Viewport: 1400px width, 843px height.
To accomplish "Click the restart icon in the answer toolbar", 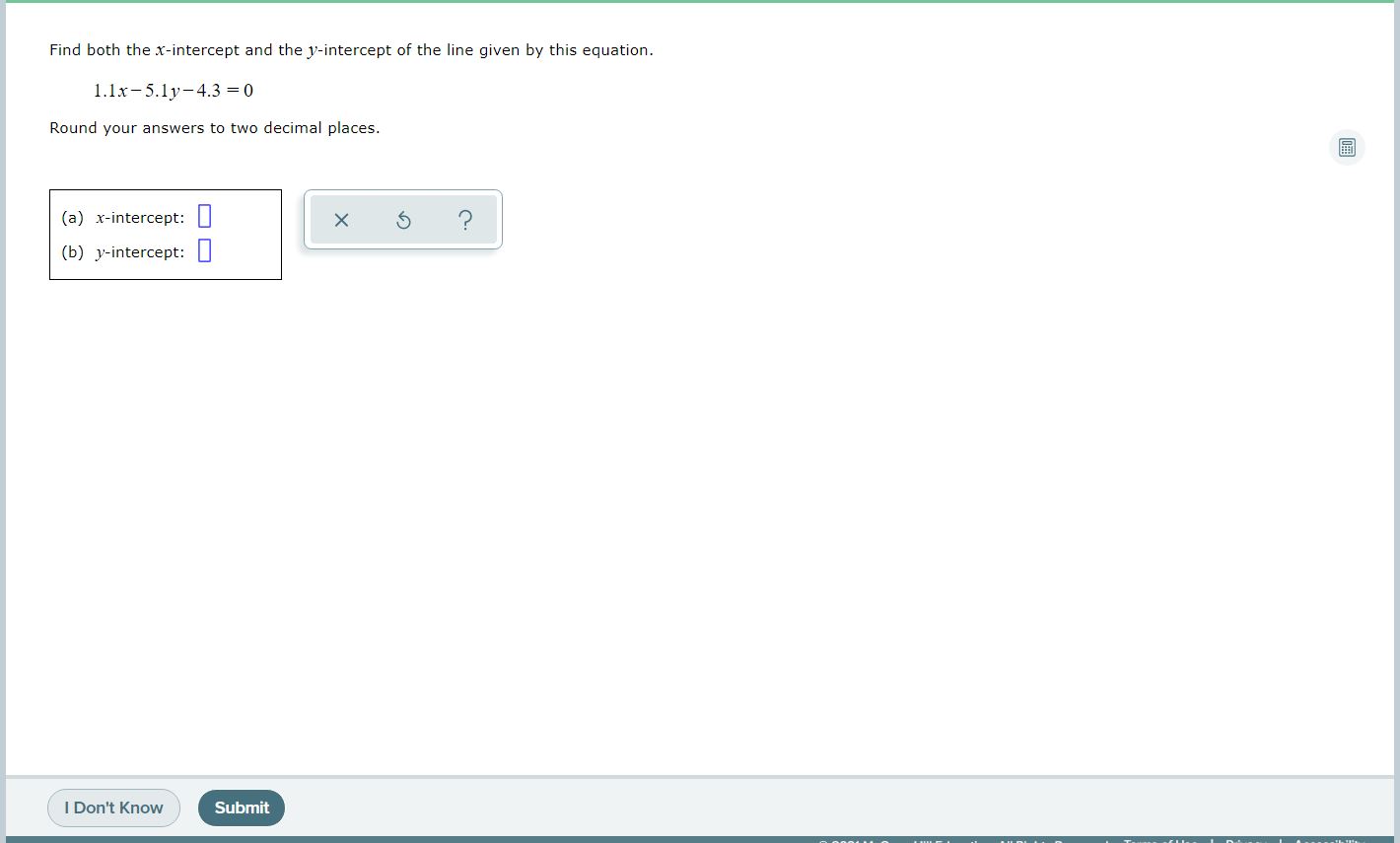I will click(x=403, y=220).
